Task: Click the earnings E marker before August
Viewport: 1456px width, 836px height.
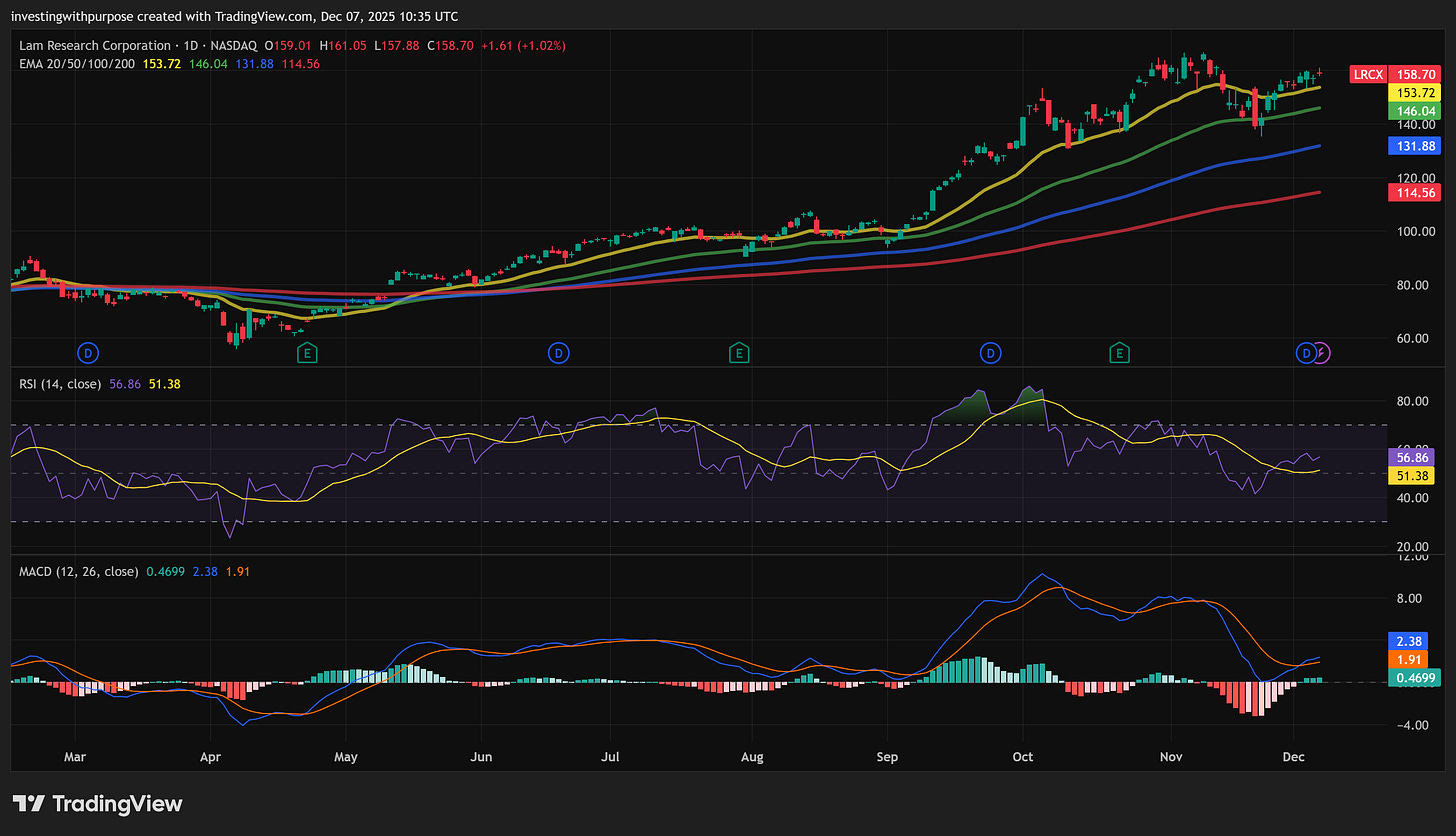Action: coord(738,352)
